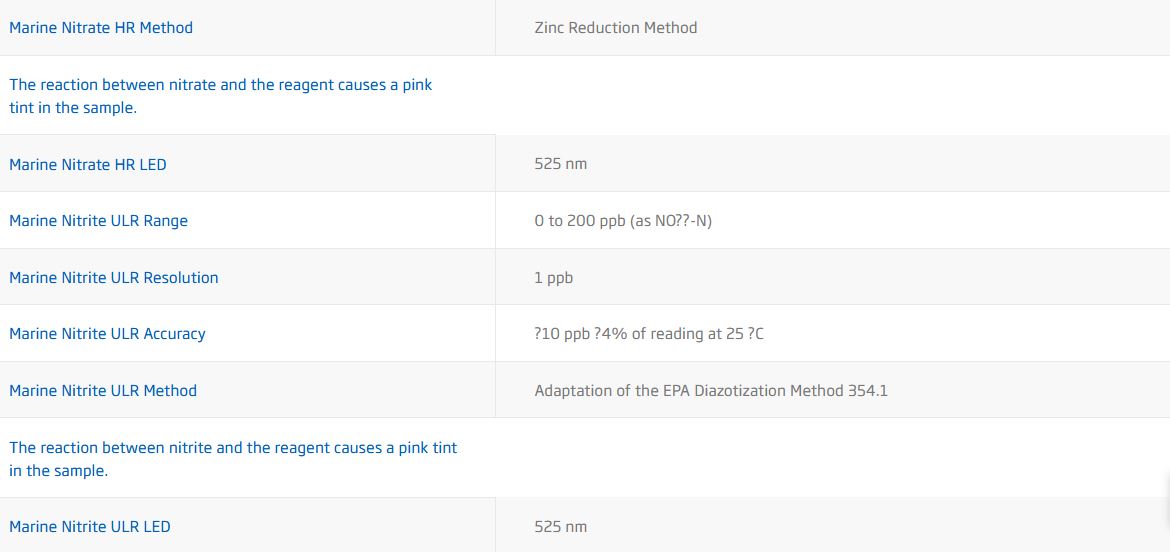Viewport: 1170px width, 552px height.
Task: Click 'tint in the sample.' under nitrate
Action: click(x=73, y=108)
